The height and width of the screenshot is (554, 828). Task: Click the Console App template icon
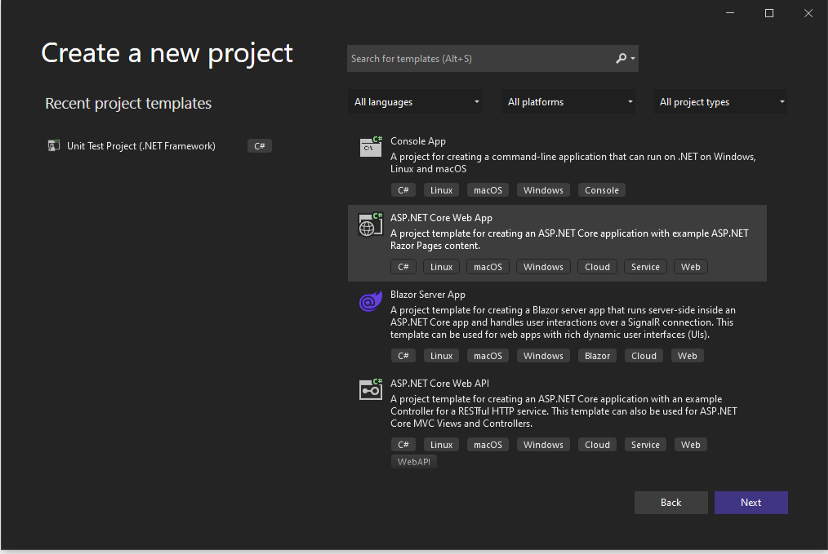tap(370, 147)
